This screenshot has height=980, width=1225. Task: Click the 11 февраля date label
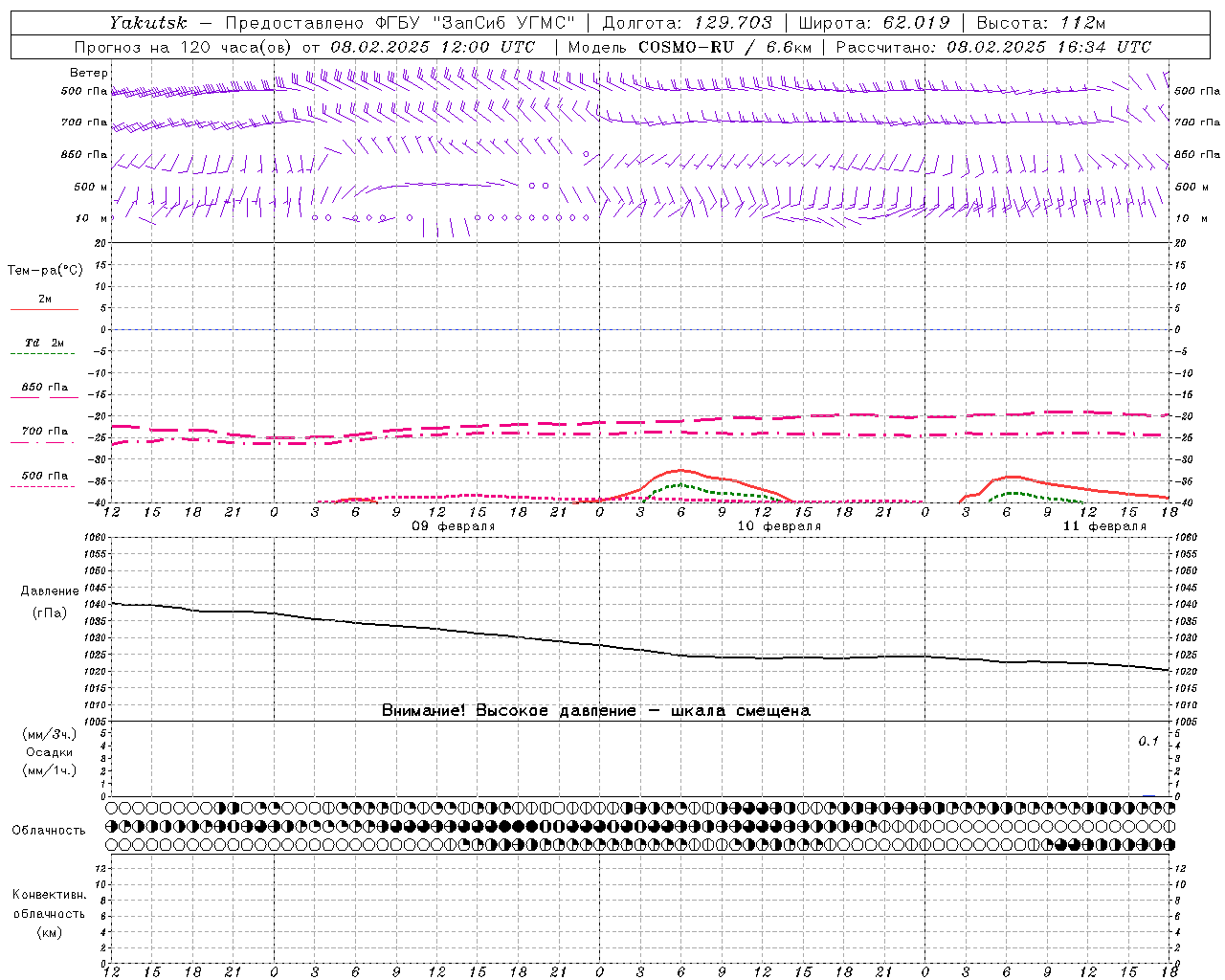(1104, 526)
